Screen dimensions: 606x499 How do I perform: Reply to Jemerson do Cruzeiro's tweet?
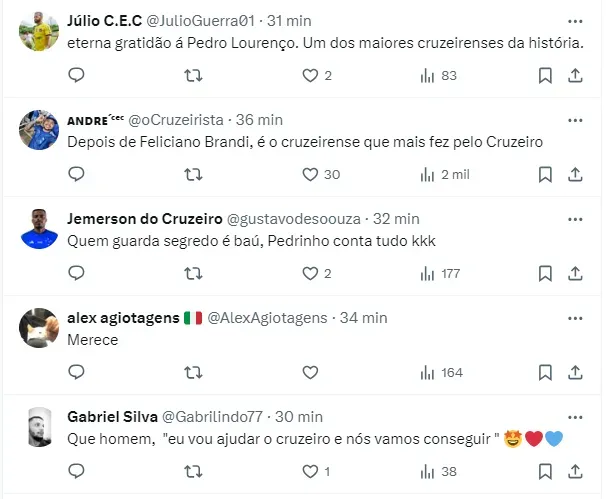point(77,273)
